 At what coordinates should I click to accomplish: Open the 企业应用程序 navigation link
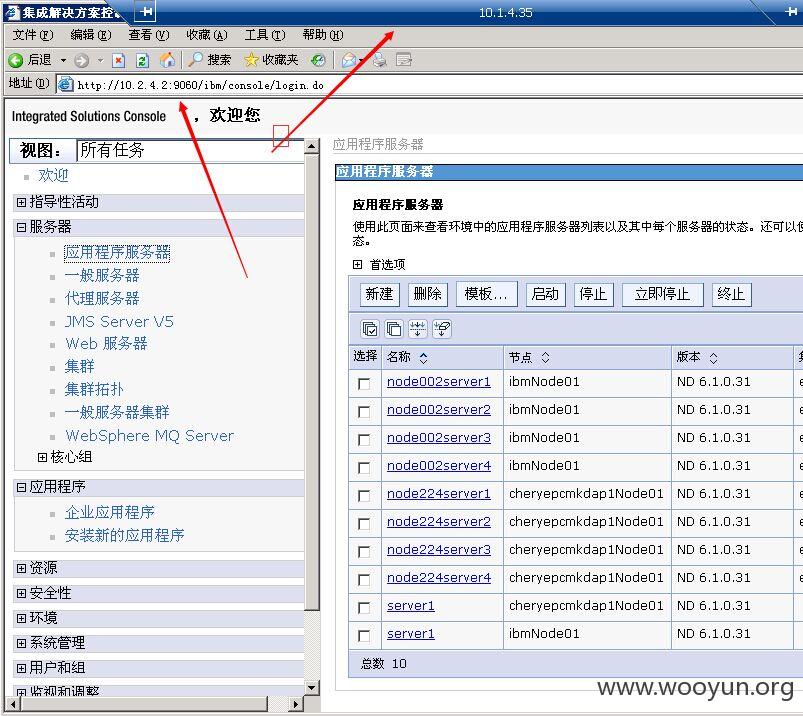(110, 512)
